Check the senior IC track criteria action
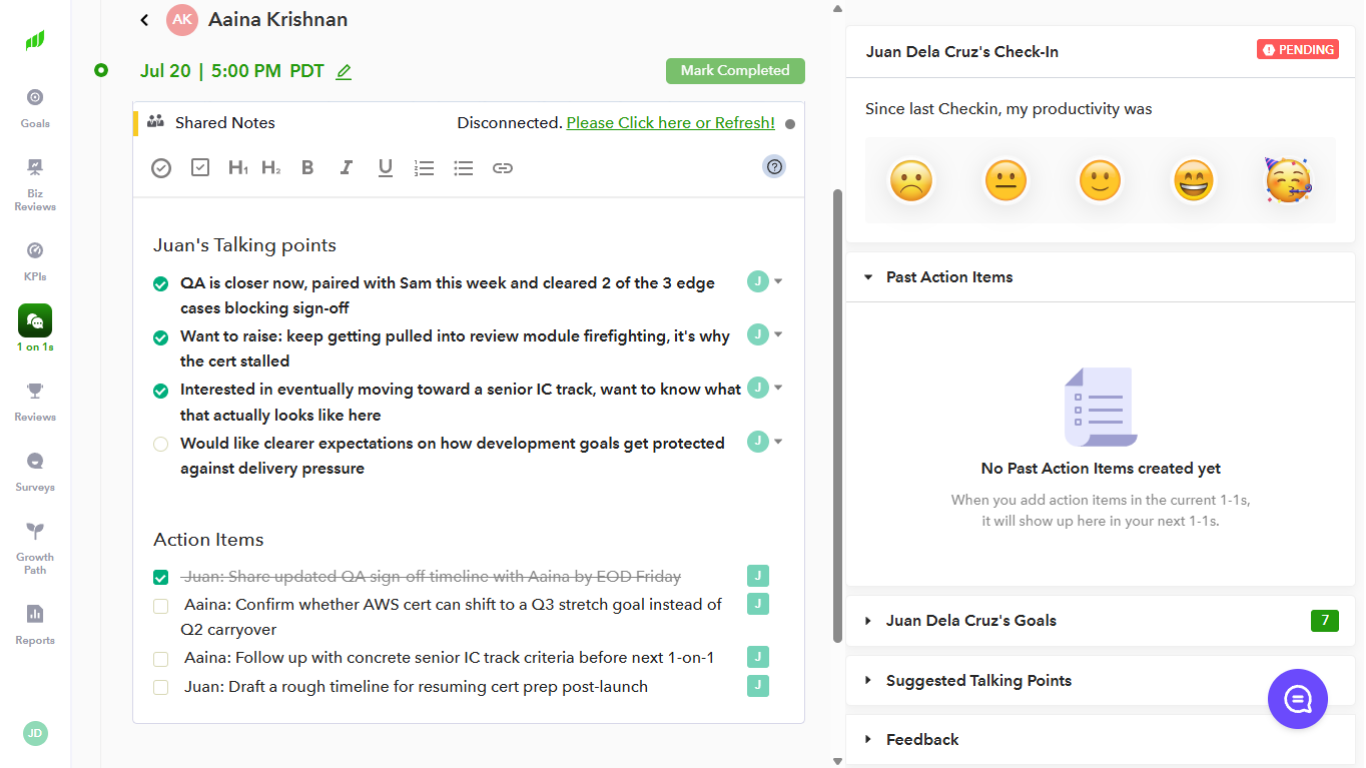1366x768 pixels. 160,658
